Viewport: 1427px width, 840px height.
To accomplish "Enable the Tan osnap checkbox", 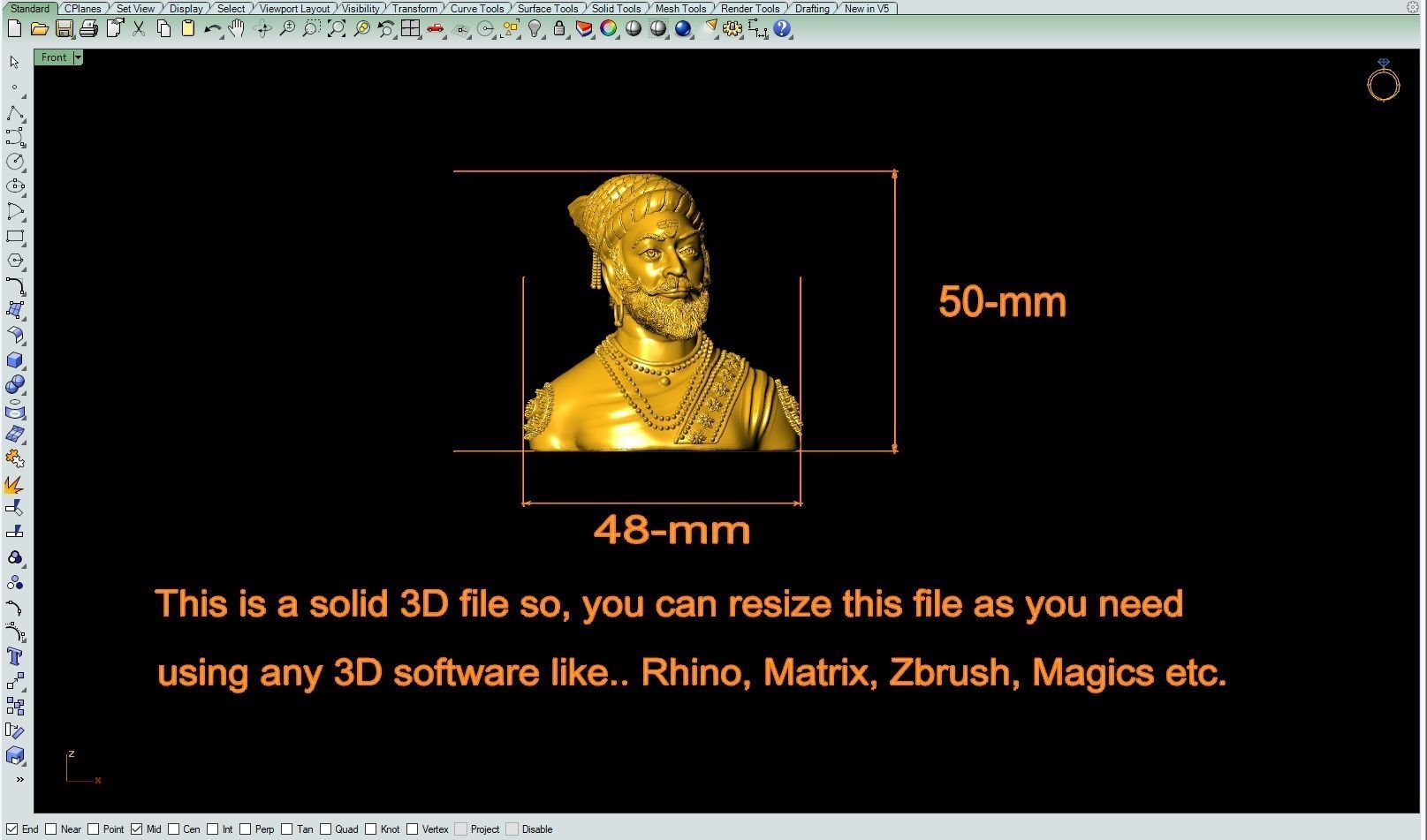I will pos(287,829).
